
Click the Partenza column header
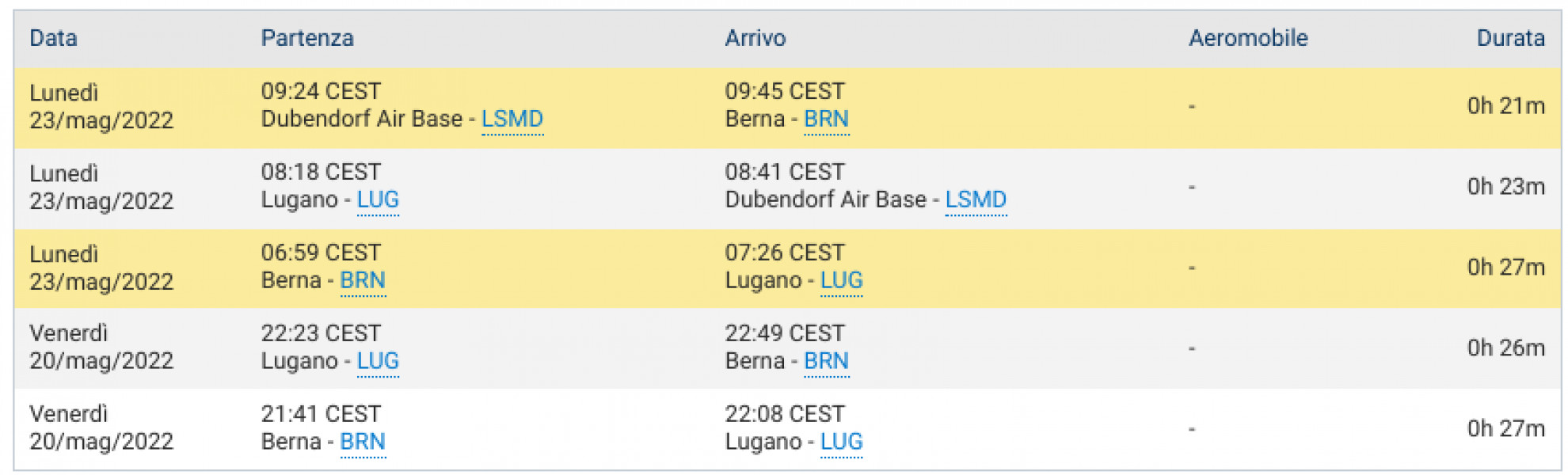[x=307, y=38]
